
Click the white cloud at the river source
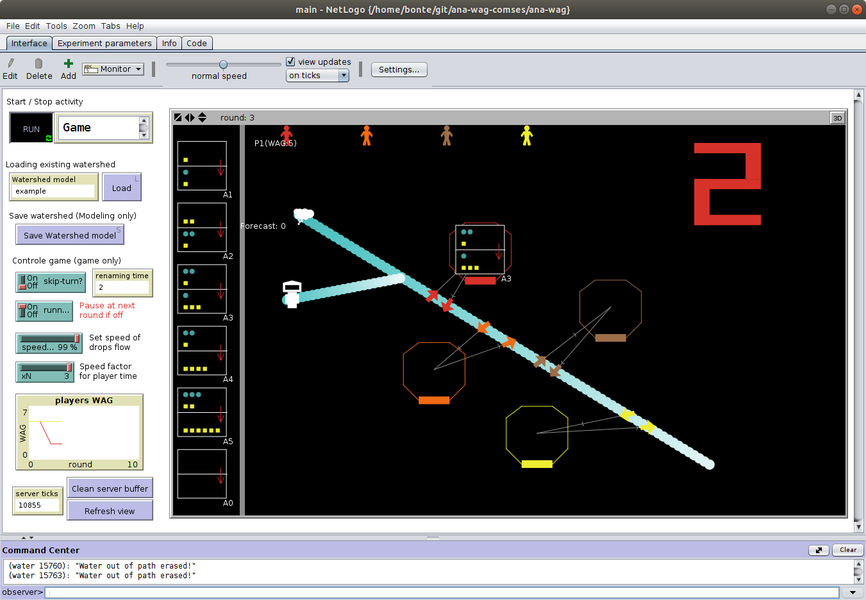click(303, 214)
